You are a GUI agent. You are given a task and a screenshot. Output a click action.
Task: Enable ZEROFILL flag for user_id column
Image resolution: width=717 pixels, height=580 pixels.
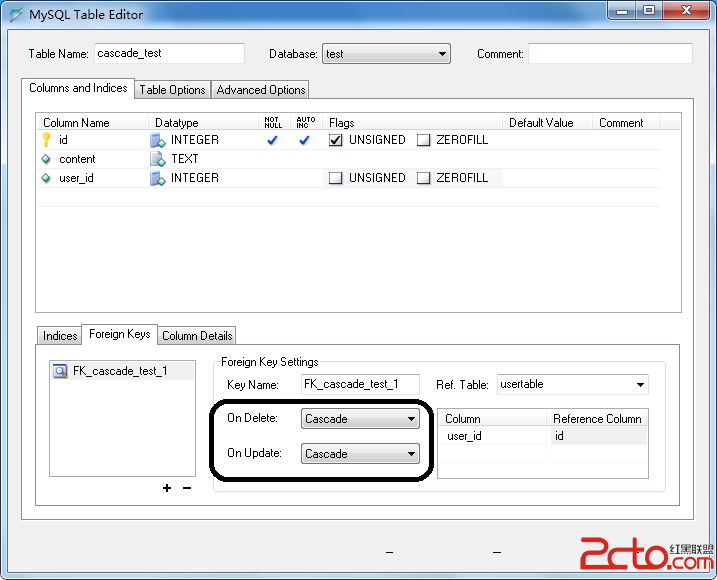coord(423,178)
